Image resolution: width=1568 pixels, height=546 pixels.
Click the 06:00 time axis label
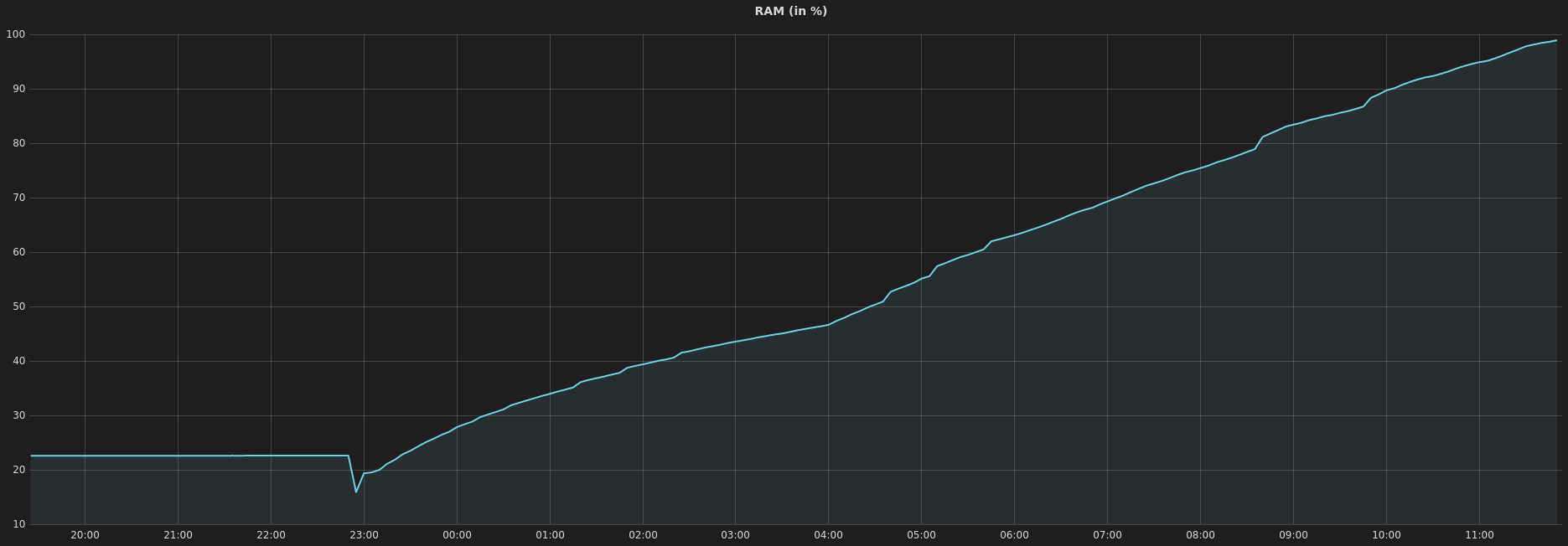pyautogui.click(x=1014, y=535)
